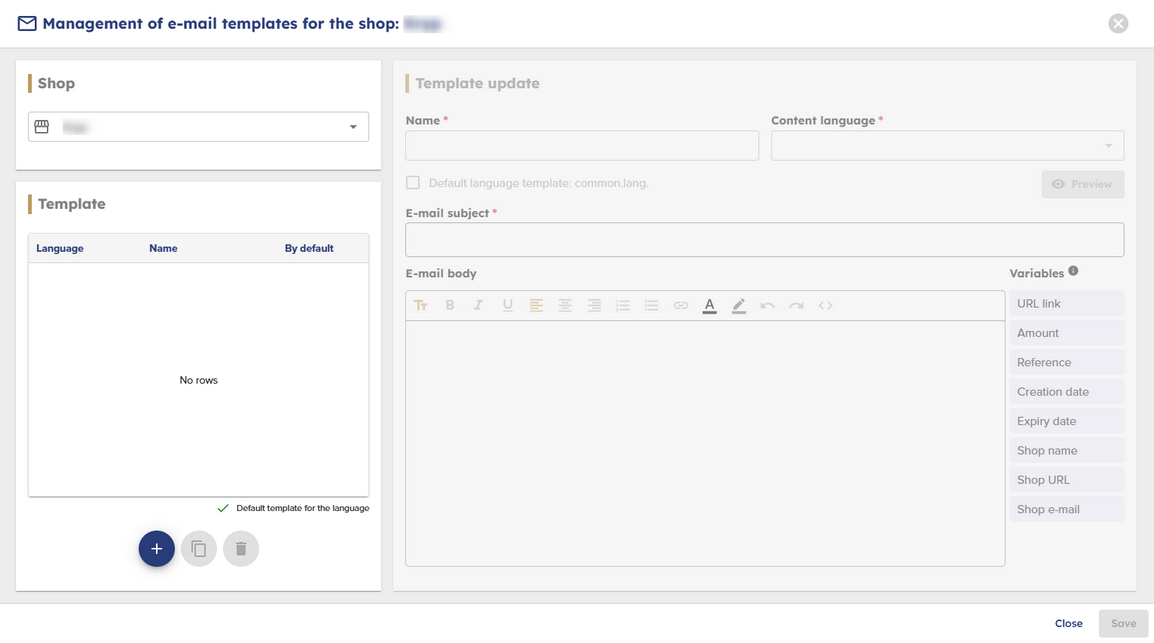Click the 'No rows' text in template table

click(199, 380)
